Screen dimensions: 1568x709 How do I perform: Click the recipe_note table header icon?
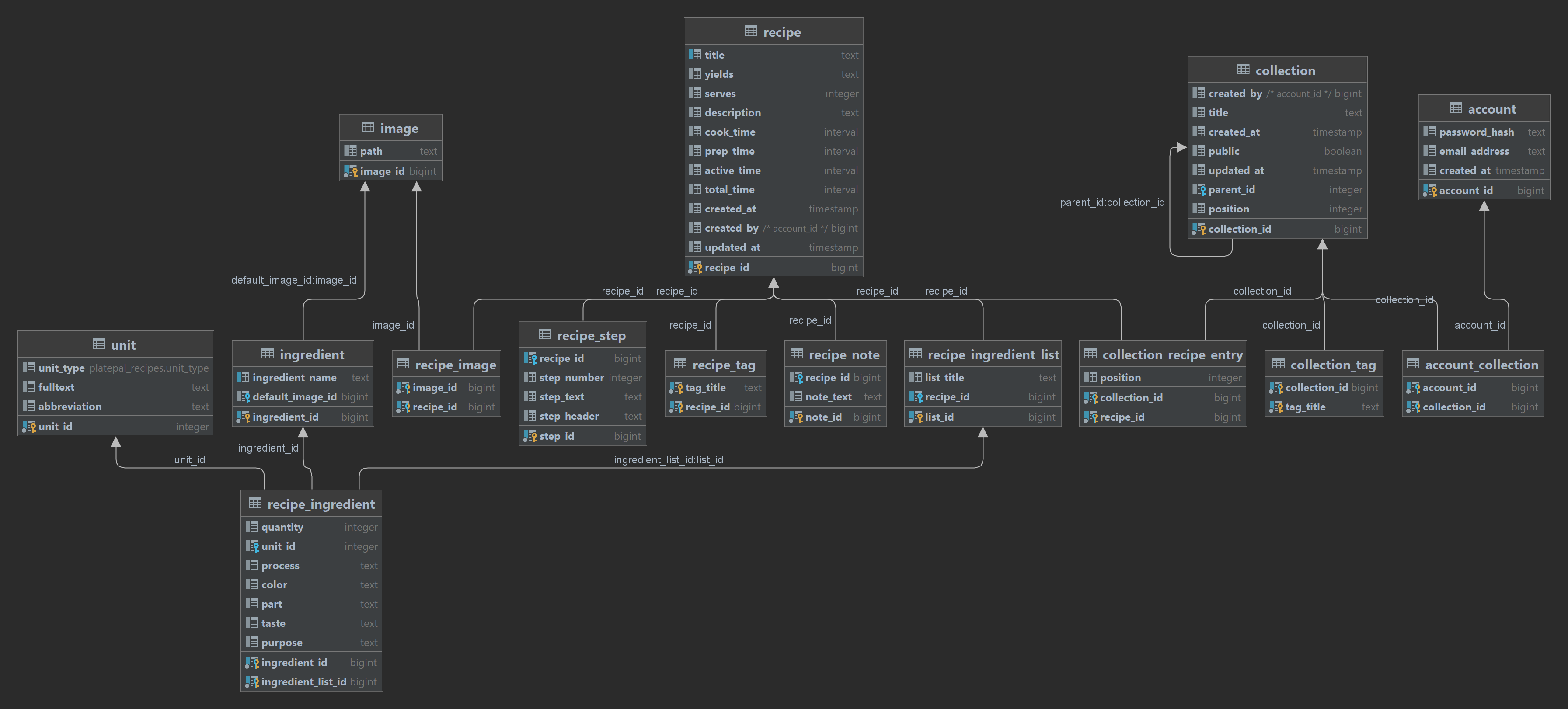tap(797, 354)
